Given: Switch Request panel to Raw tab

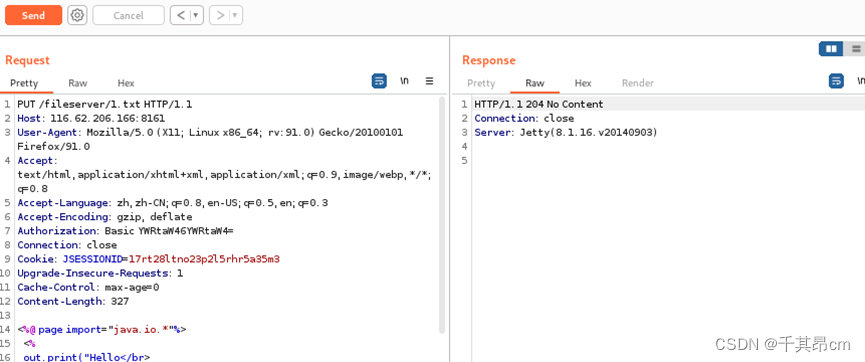Looking at the screenshot, I should point(78,83).
